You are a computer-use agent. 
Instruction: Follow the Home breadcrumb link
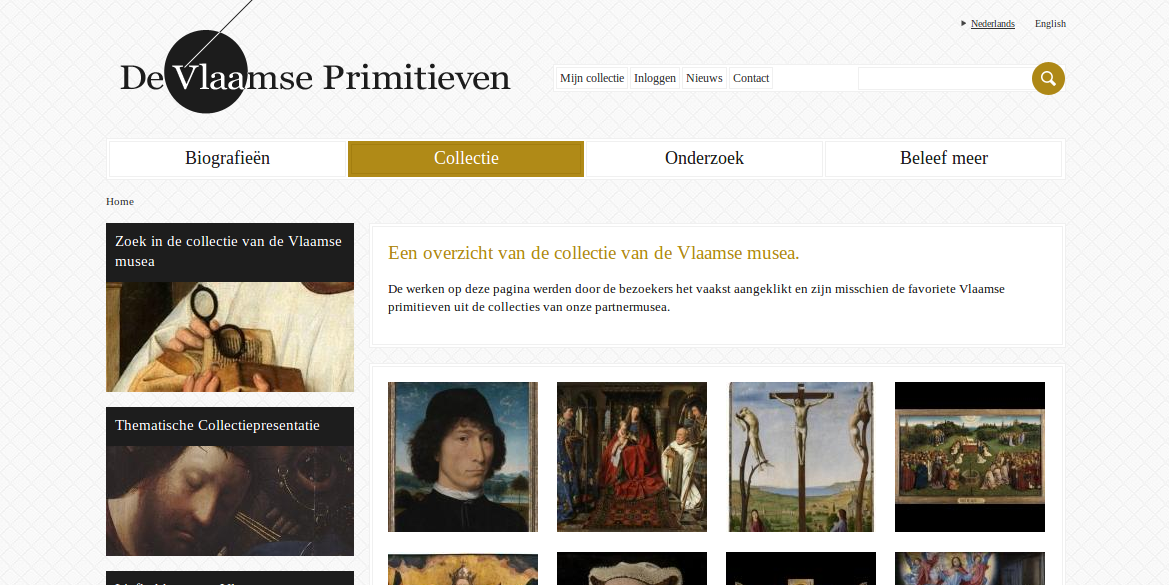click(x=120, y=201)
